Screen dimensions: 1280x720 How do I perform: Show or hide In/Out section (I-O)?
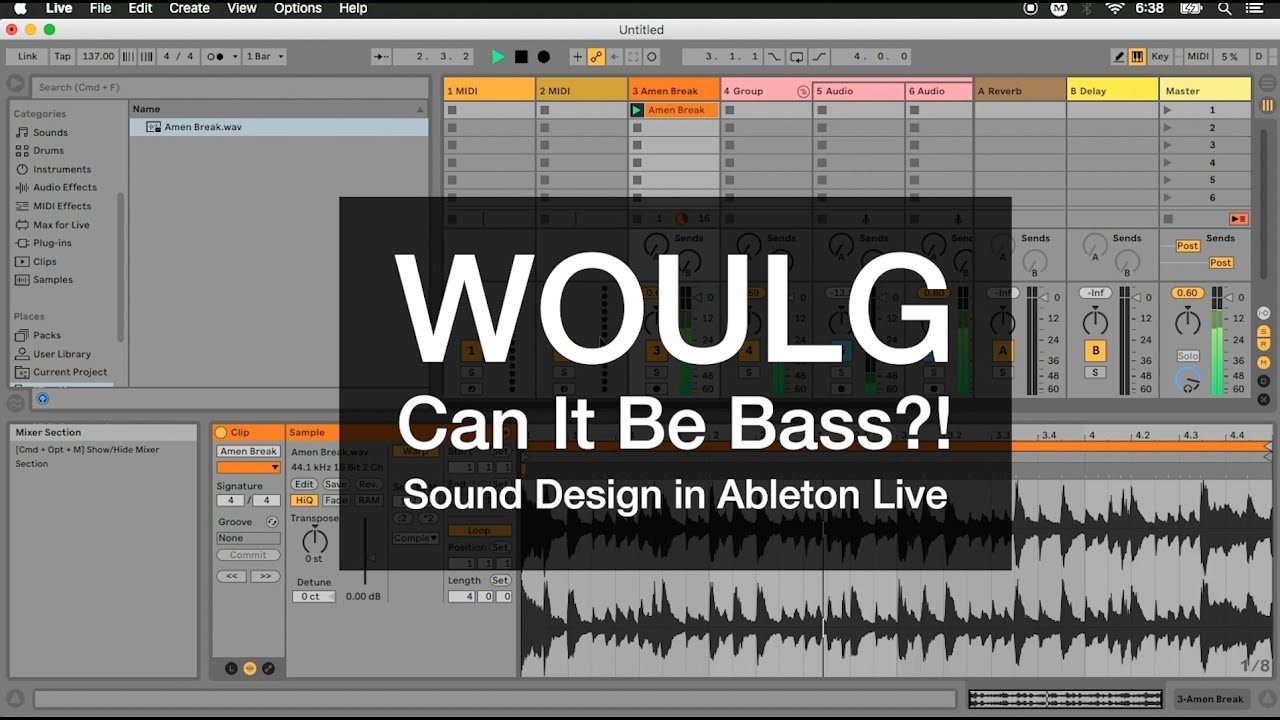pyautogui.click(x=1264, y=313)
